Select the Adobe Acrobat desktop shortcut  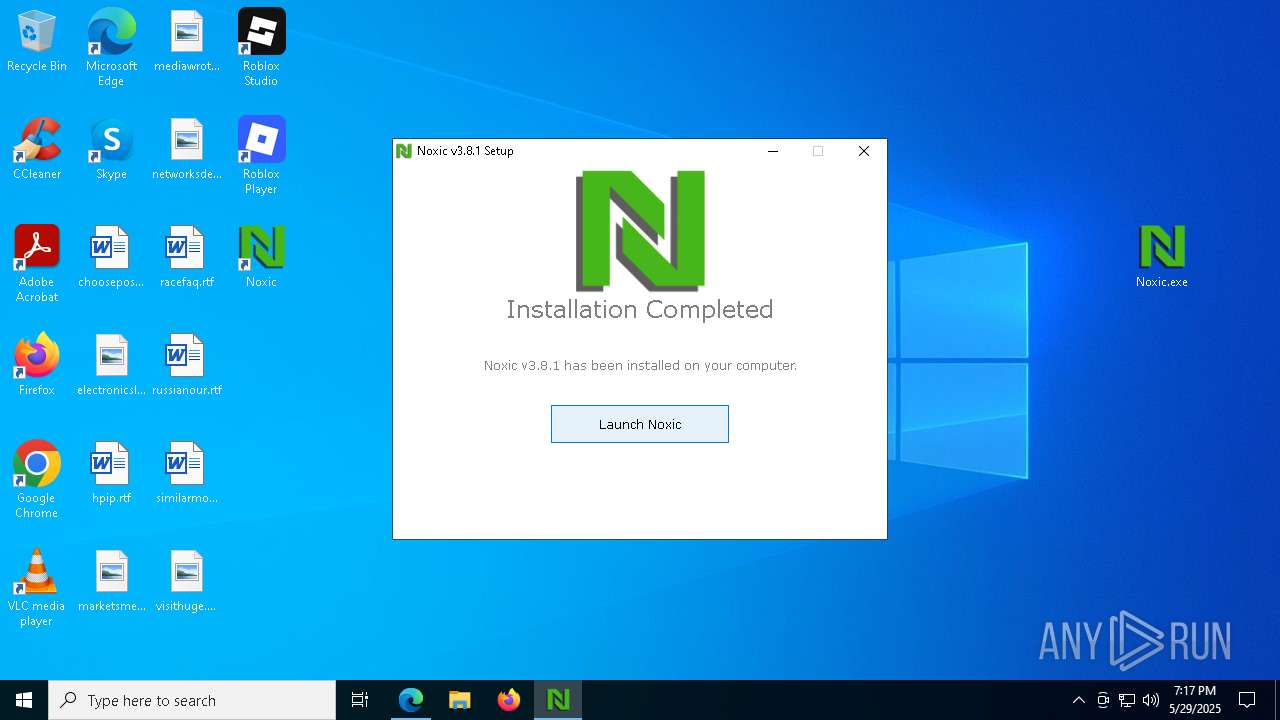tap(37, 264)
